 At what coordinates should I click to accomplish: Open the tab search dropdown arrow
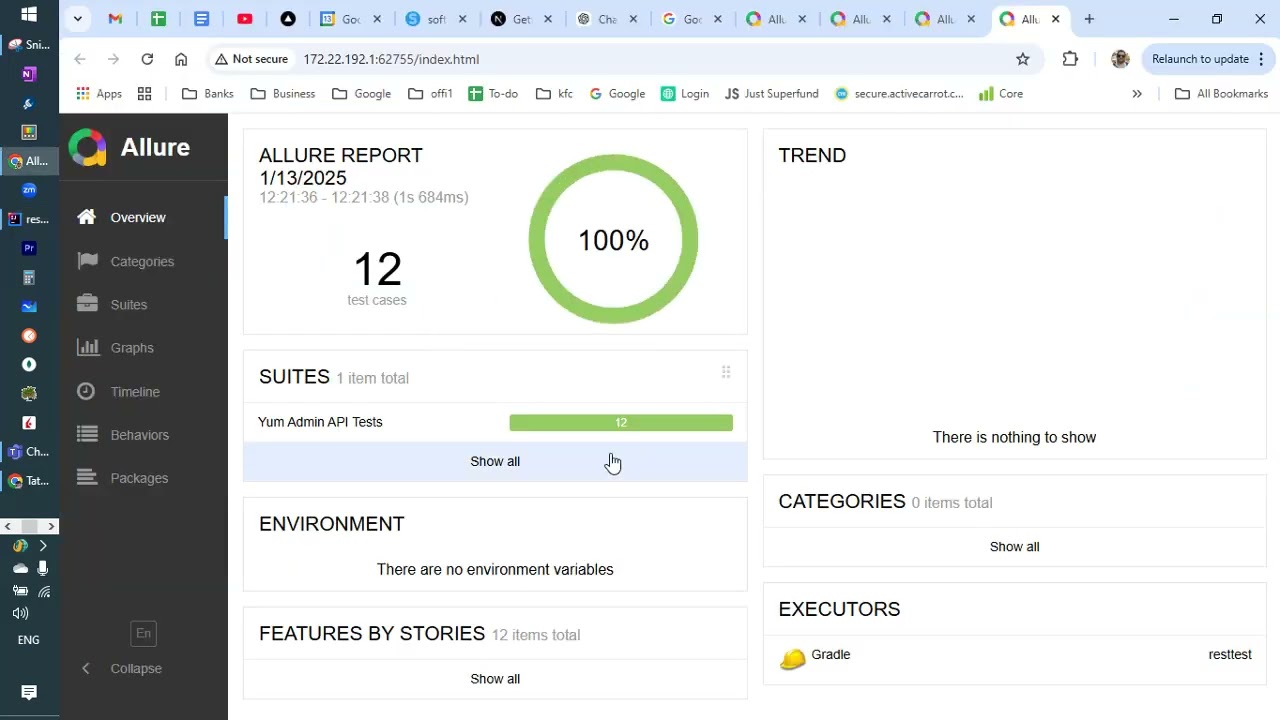(77, 19)
